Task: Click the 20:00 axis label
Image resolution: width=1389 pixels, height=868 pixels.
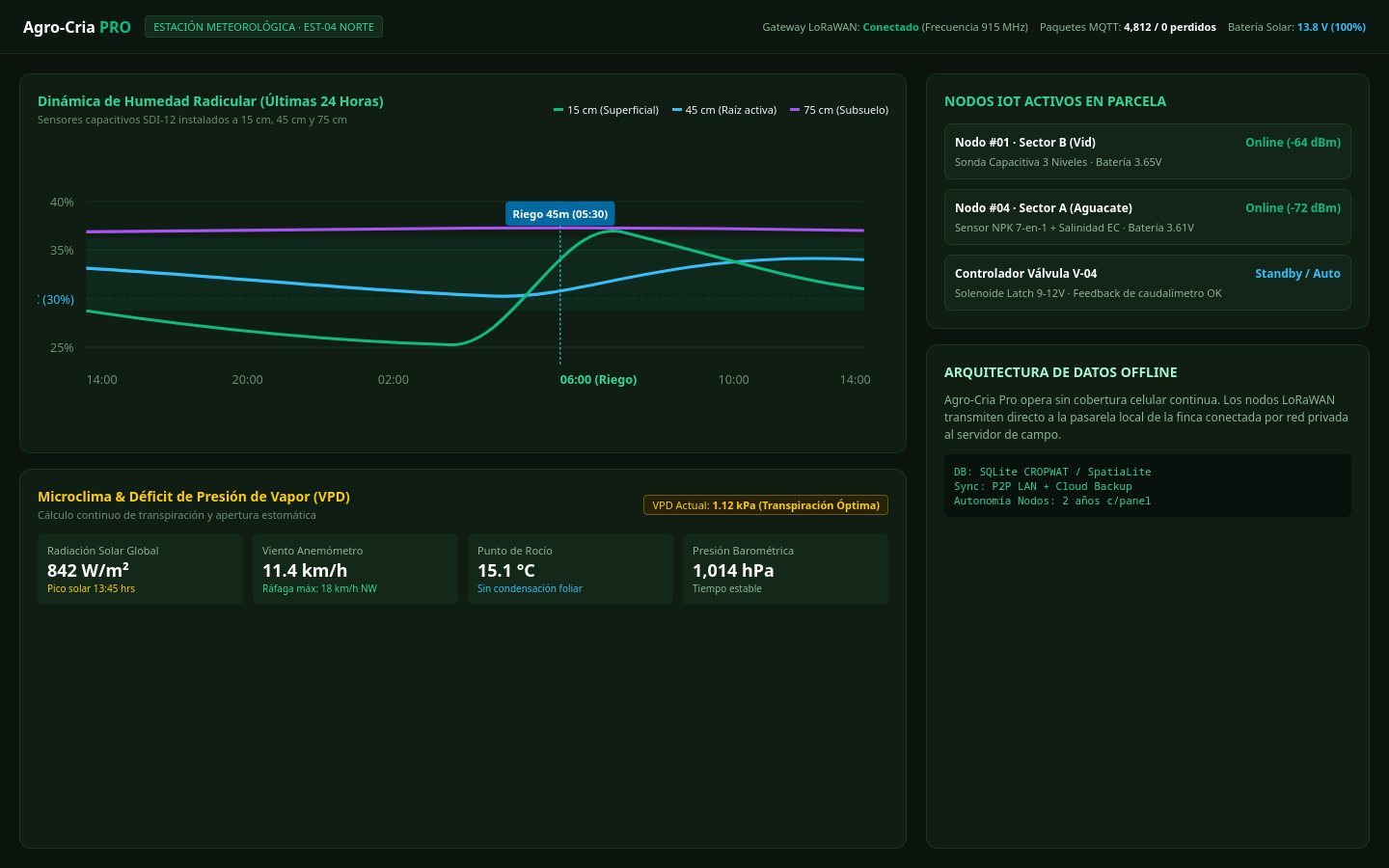Action: click(247, 380)
